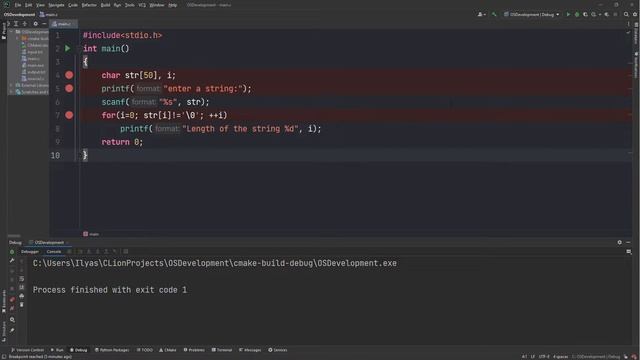Click Run with Coverage icon in toolbar
Viewport: 640px width, 360px height.
tap(585, 14)
